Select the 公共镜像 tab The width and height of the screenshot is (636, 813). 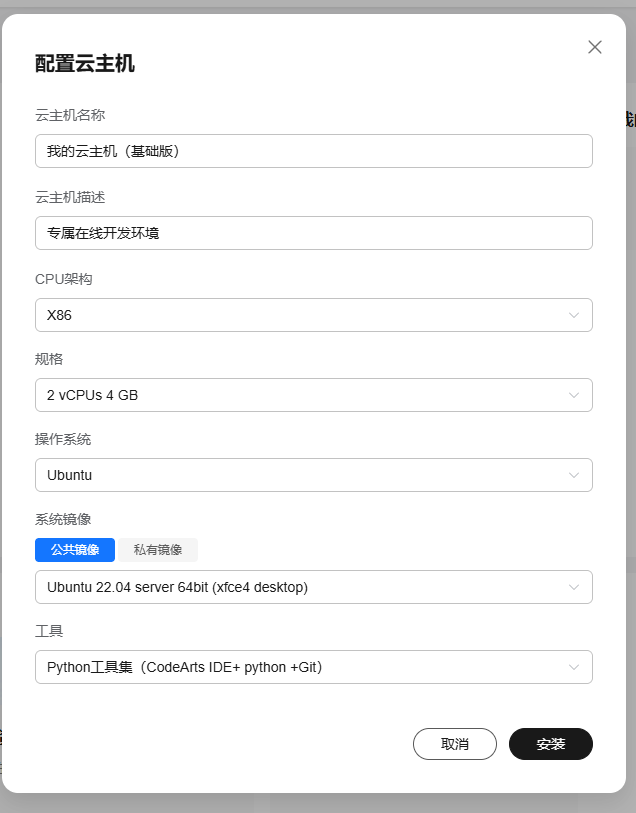pyautogui.click(x=75, y=550)
